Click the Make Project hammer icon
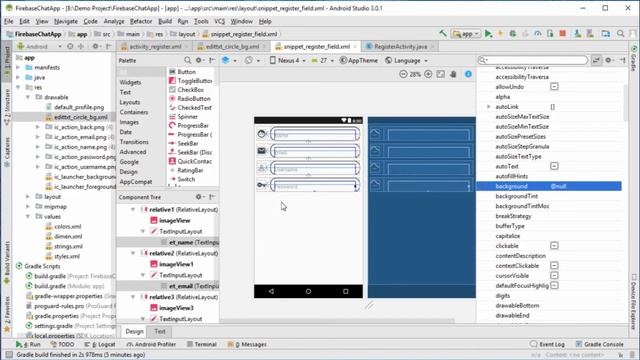640x360 pixels. coord(443,34)
